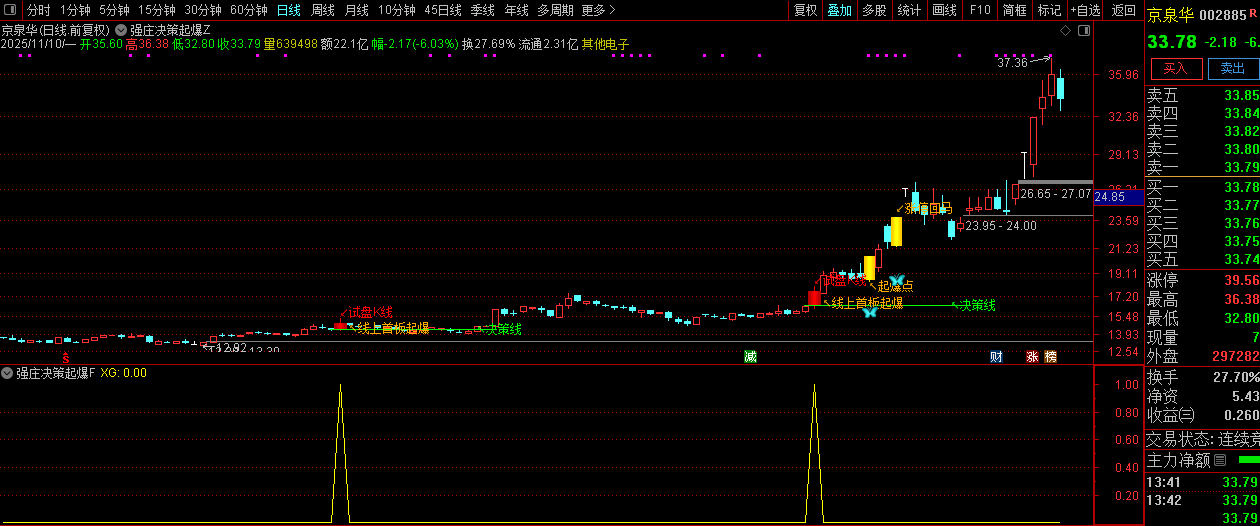Click the red R badge beside 002885
The image size is (1260, 526).
(1253, 15)
